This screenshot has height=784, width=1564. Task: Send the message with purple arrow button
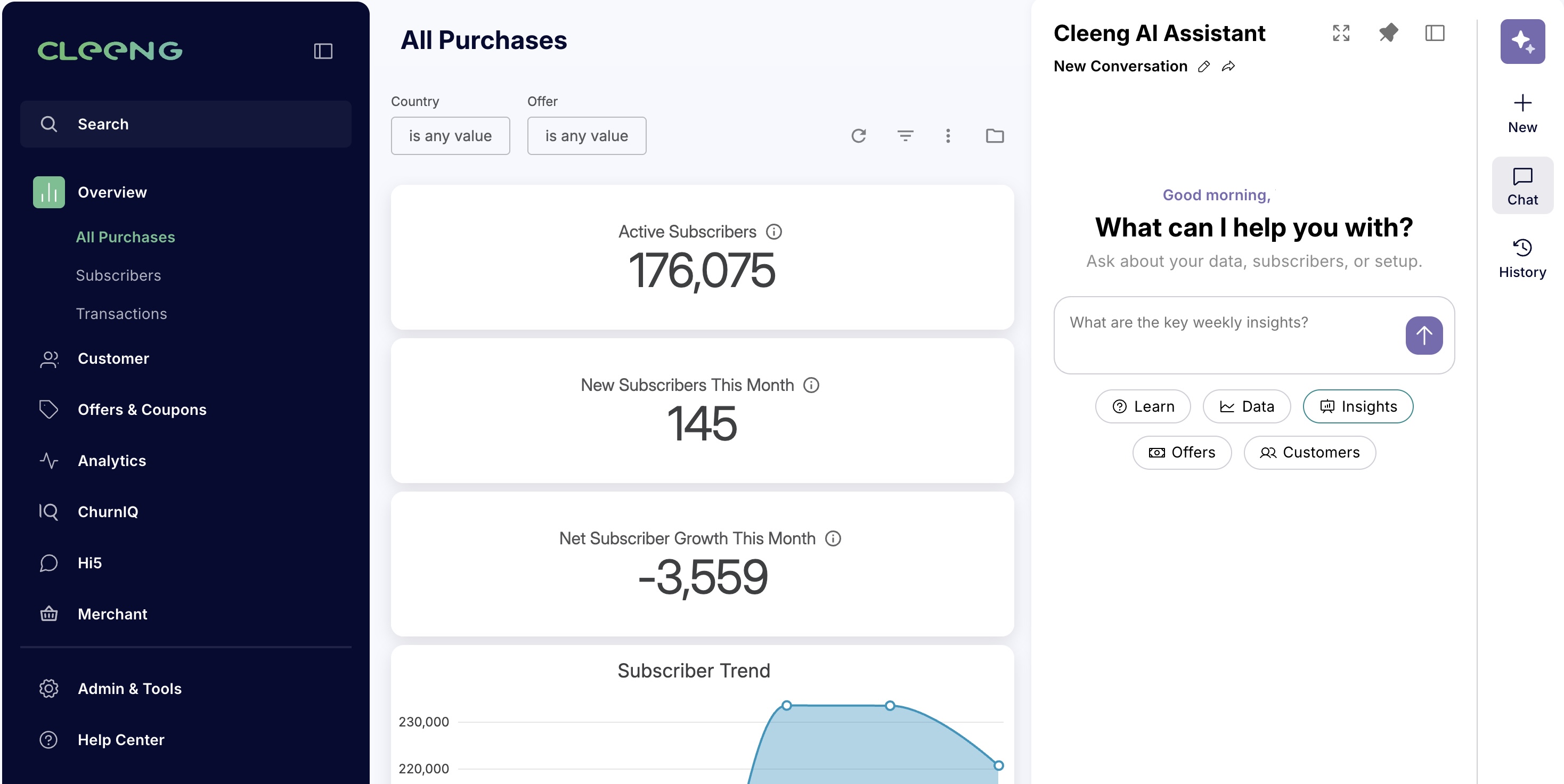click(1424, 335)
